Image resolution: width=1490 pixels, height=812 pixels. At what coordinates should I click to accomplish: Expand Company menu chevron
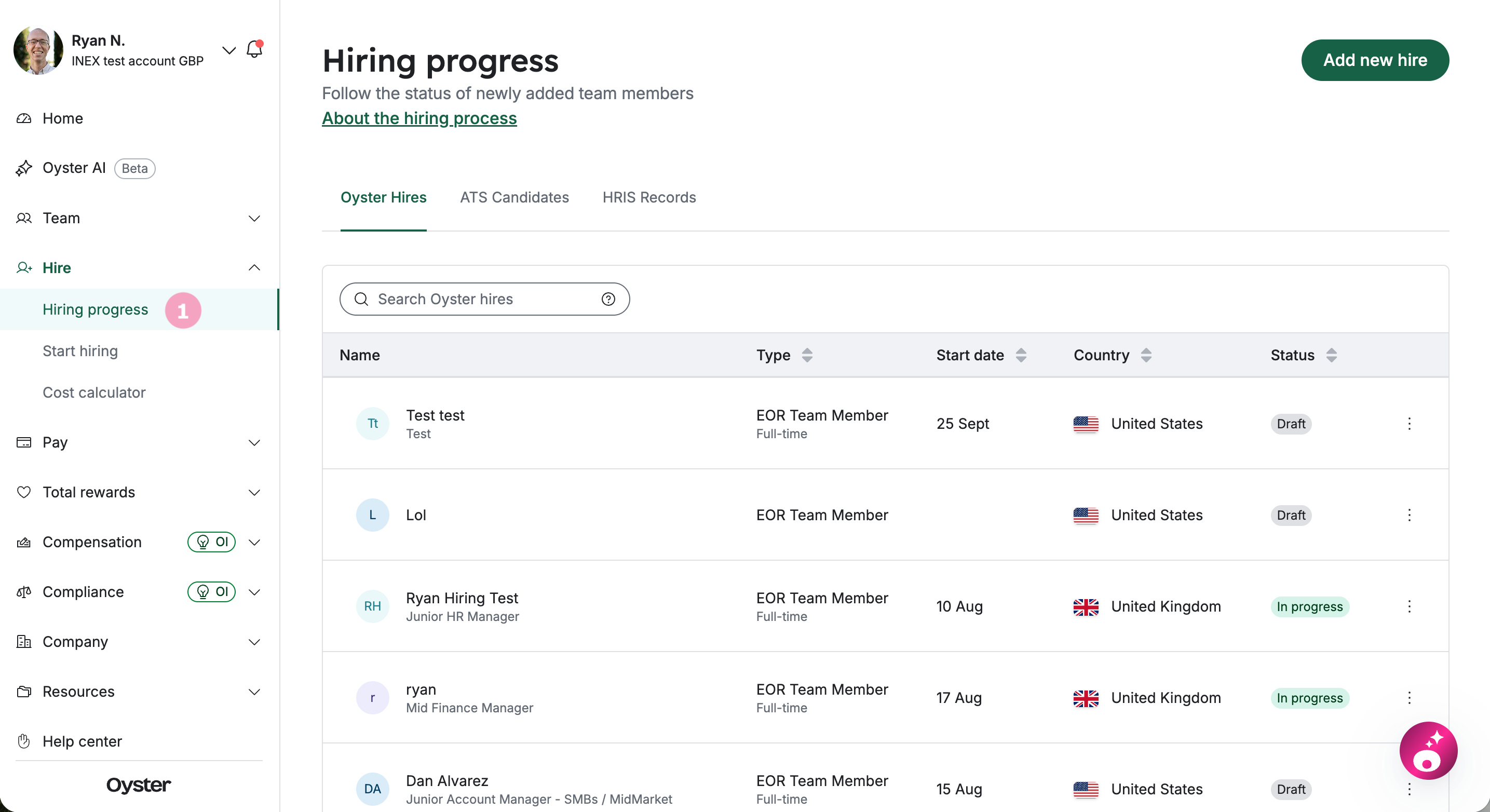coord(254,643)
